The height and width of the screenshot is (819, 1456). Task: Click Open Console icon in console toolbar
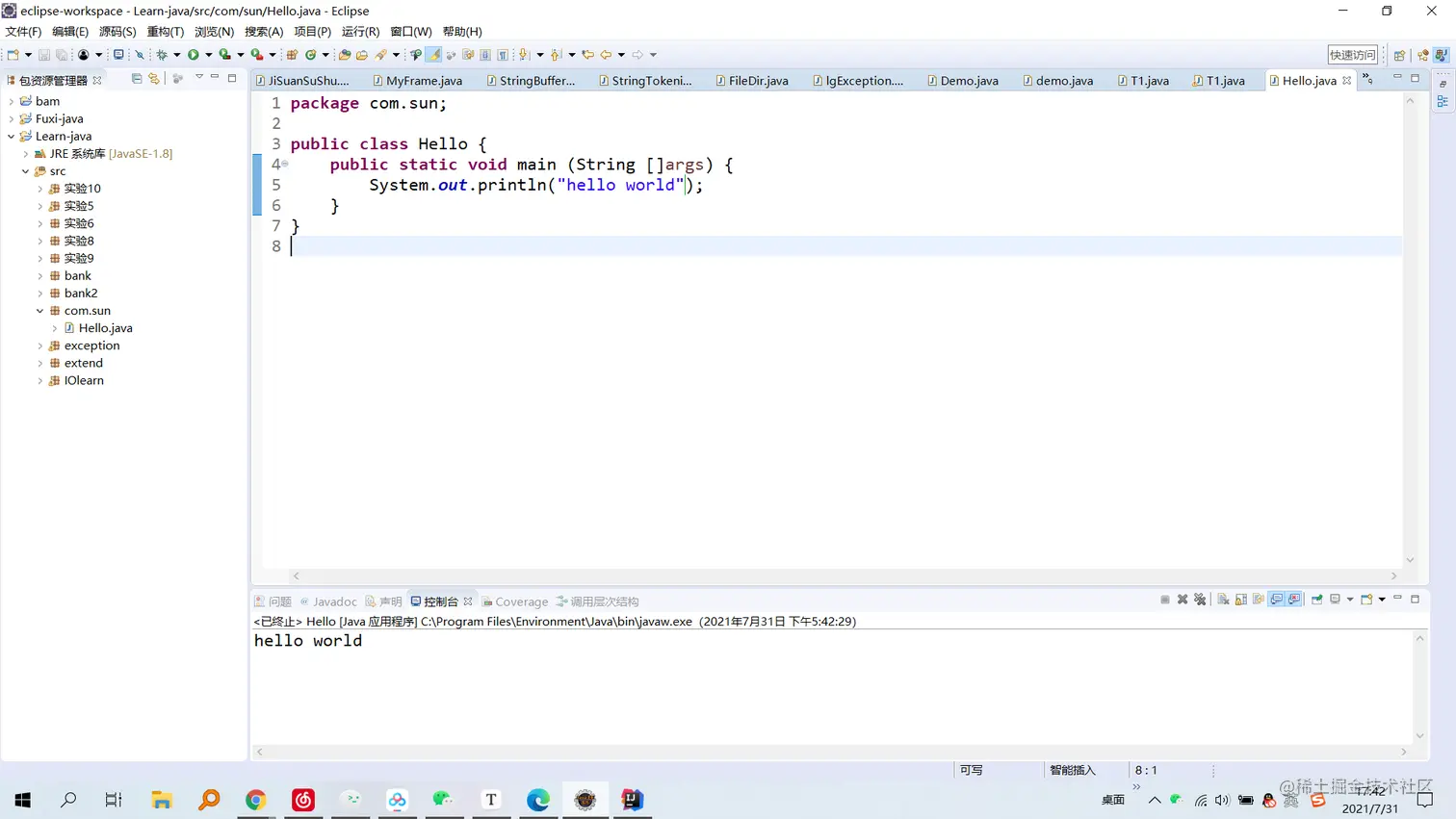coord(1366,600)
